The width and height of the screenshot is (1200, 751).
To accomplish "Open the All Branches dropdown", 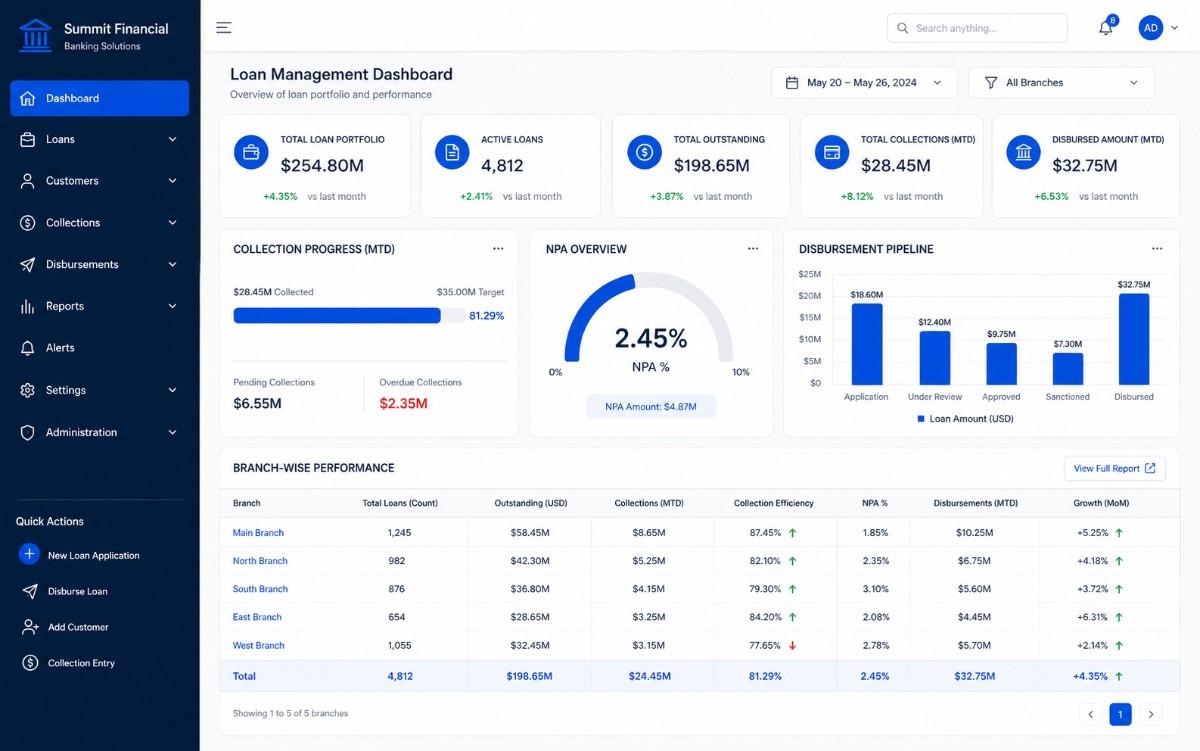I will click(x=1061, y=83).
